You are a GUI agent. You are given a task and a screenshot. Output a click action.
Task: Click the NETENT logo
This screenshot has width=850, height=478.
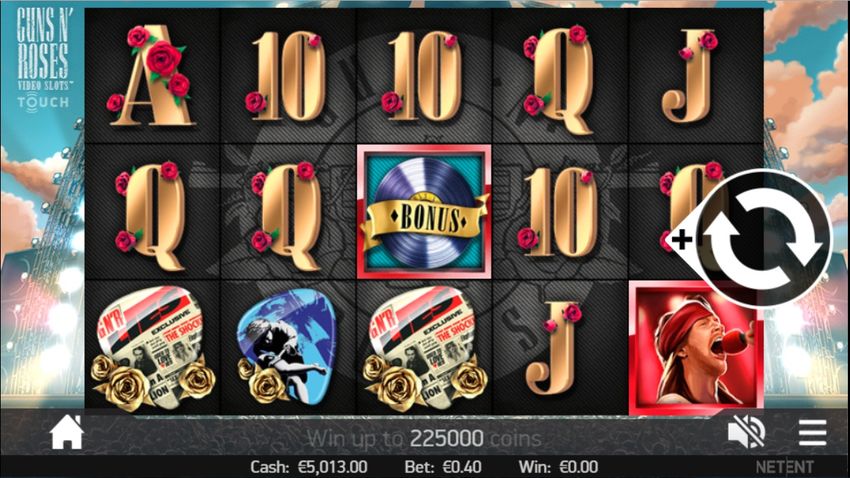click(784, 467)
